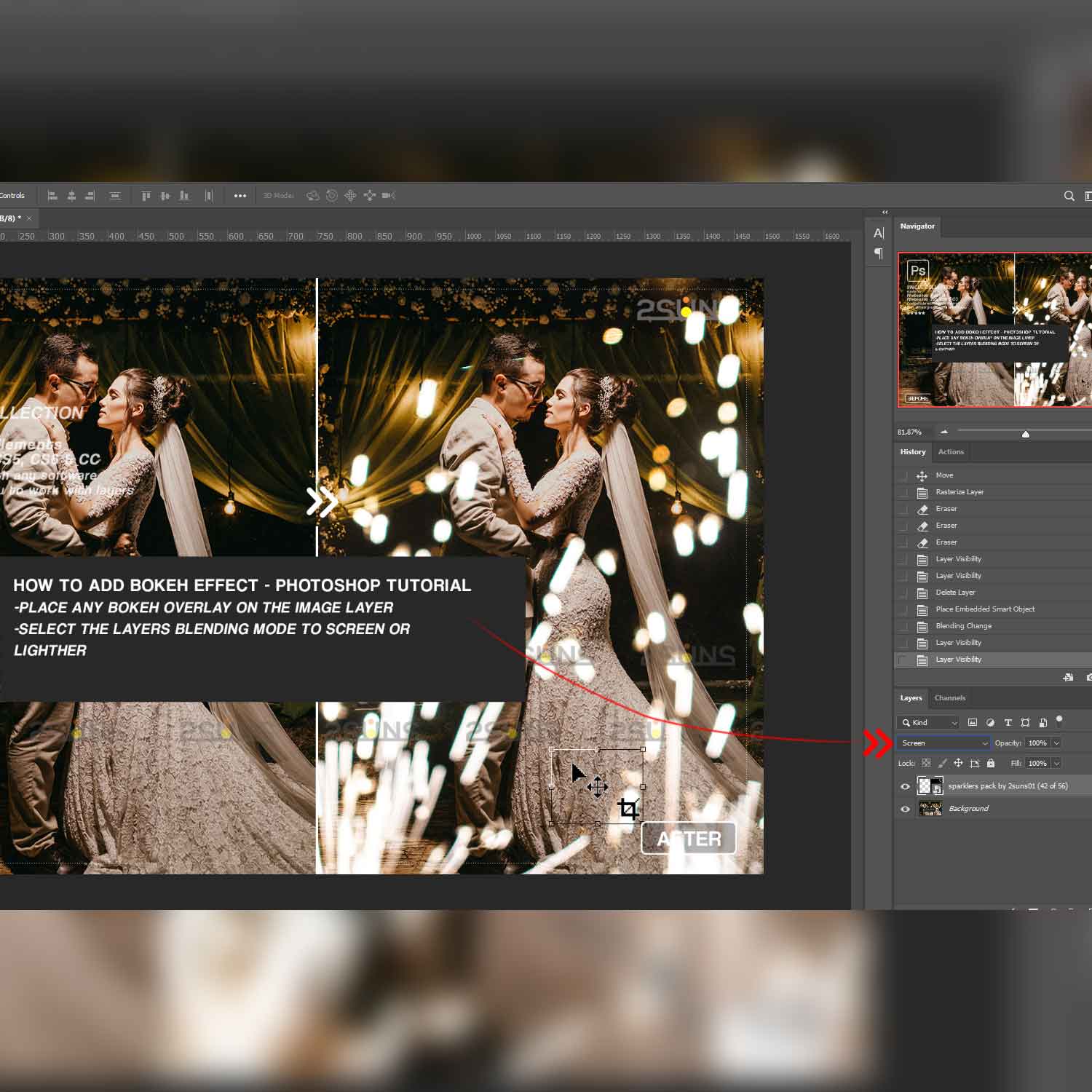1092x1092 pixels.
Task: Select the 3D pan camera icon
Action: click(x=350, y=196)
